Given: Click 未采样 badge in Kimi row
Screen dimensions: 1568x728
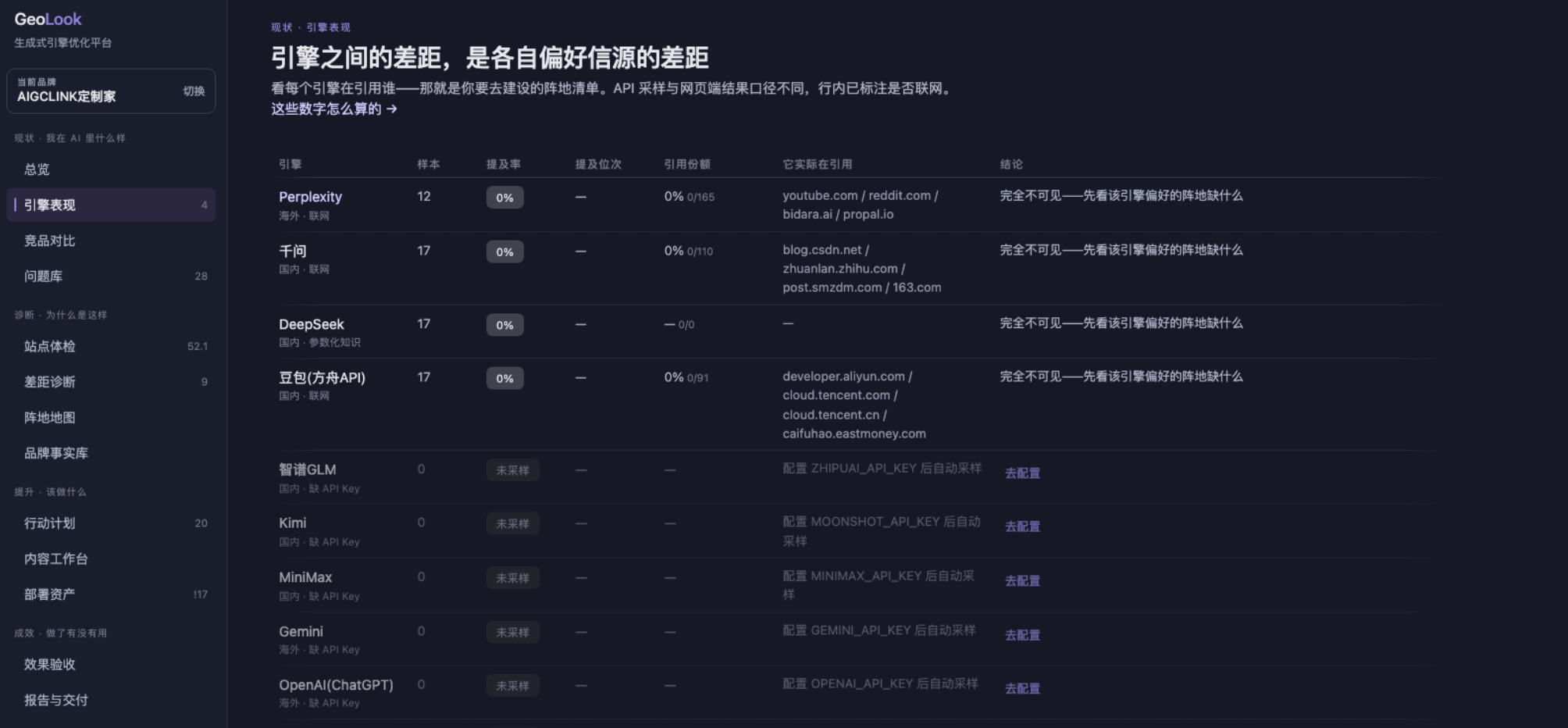Looking at the screenshot, I should coord(513,523).
